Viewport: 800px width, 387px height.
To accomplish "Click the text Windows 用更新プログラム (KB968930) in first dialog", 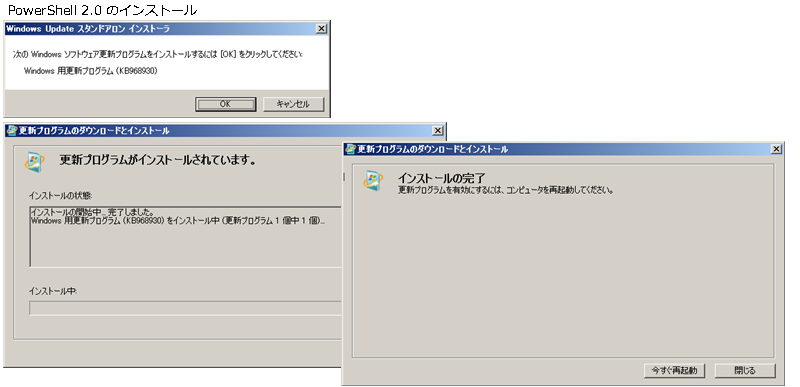I will 91,71.
